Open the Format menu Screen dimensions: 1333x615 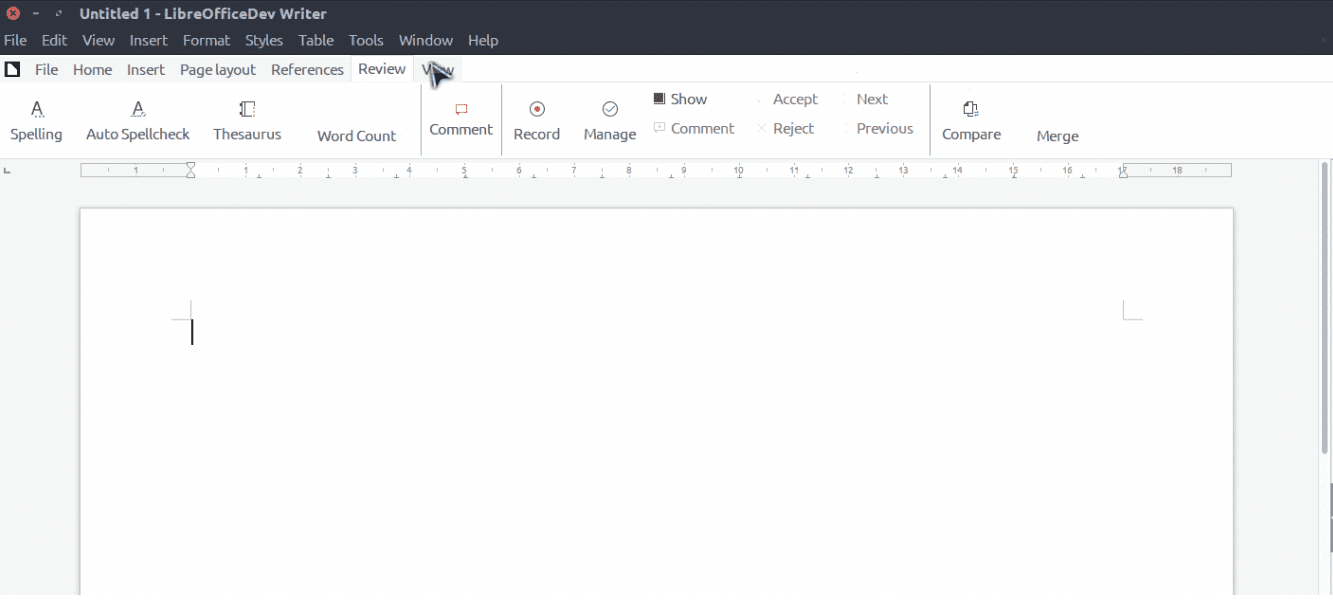coord(206,40)
